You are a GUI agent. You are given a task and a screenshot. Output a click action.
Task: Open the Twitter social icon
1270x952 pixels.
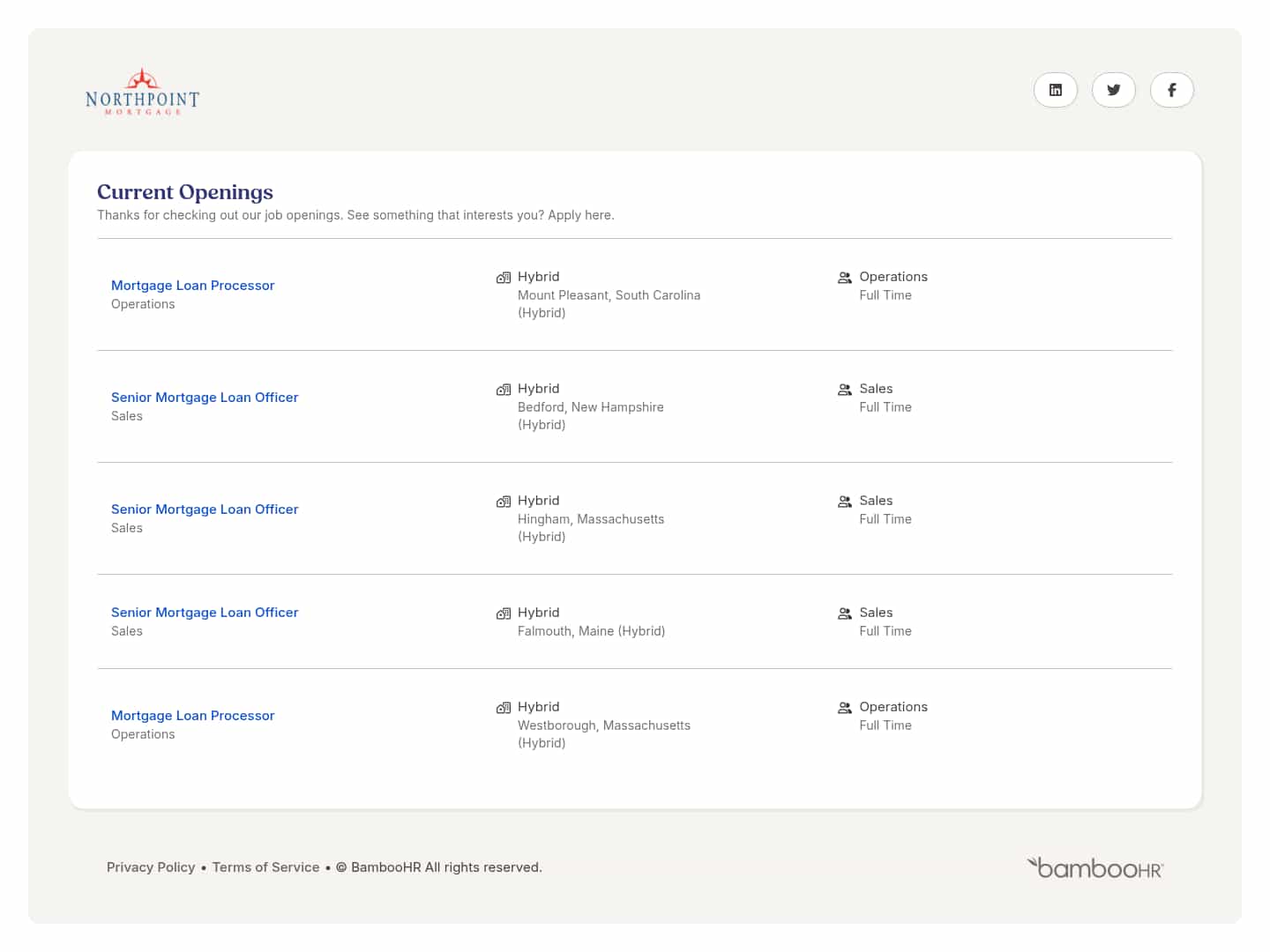point(1113,90)
